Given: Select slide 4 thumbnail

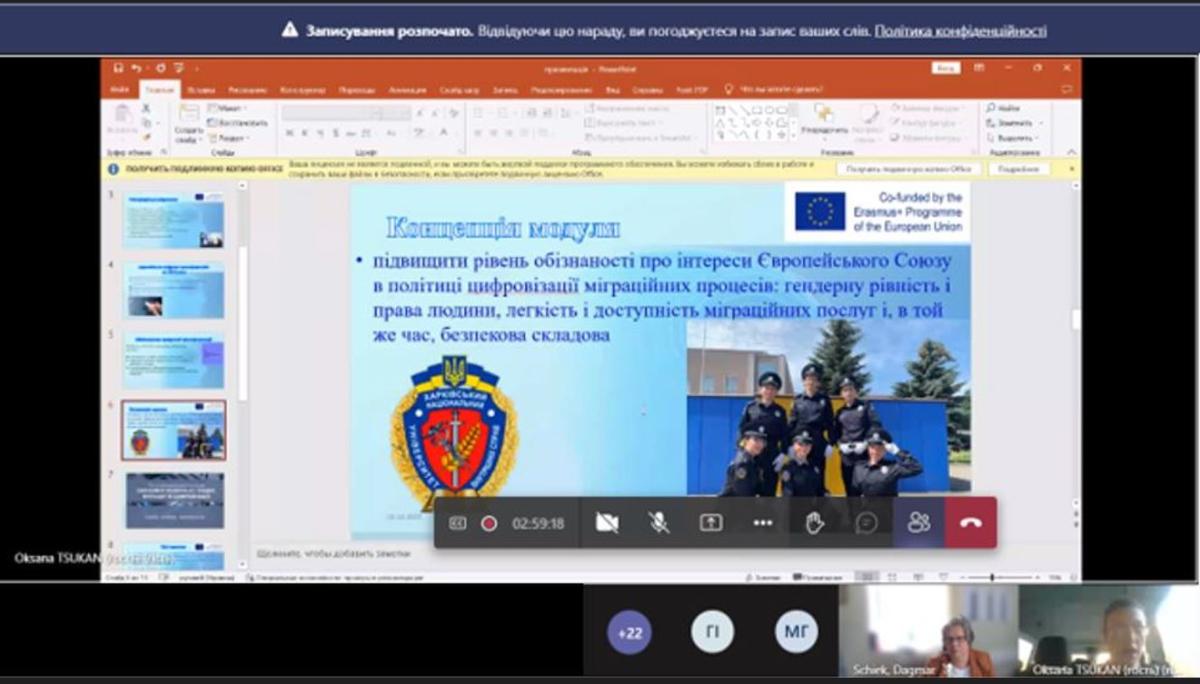Looking at the screenshot, I should tap(174, 290).
